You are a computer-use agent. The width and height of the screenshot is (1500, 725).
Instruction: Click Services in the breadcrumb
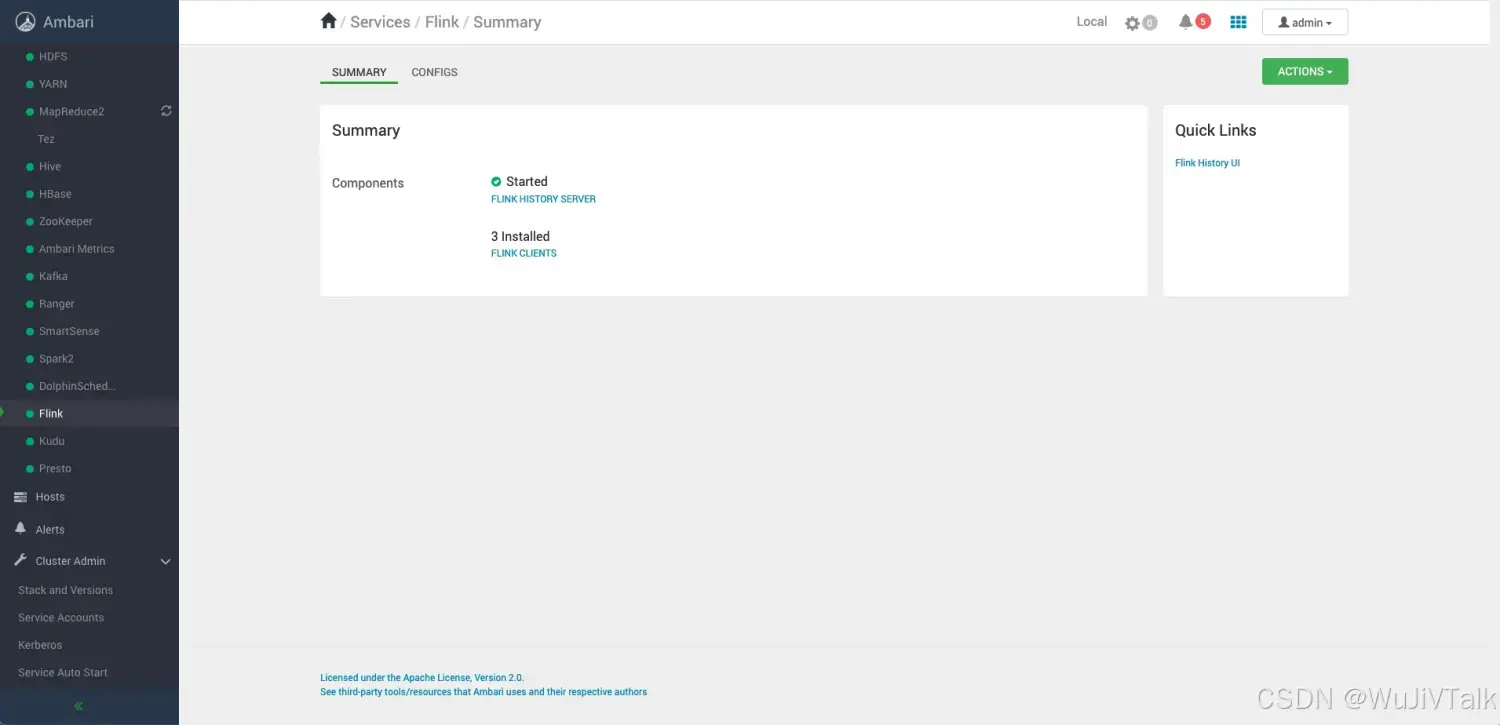click(380, 22)
